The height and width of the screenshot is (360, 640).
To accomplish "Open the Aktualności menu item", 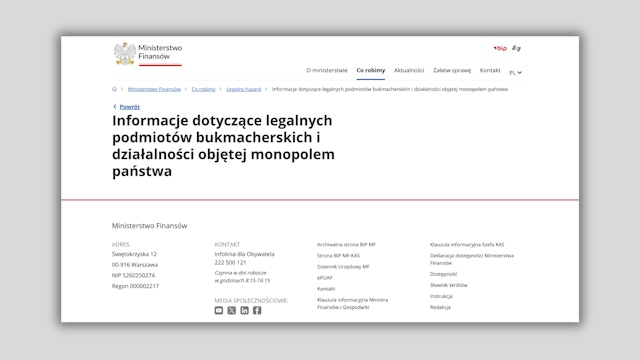I will (409, 70).
